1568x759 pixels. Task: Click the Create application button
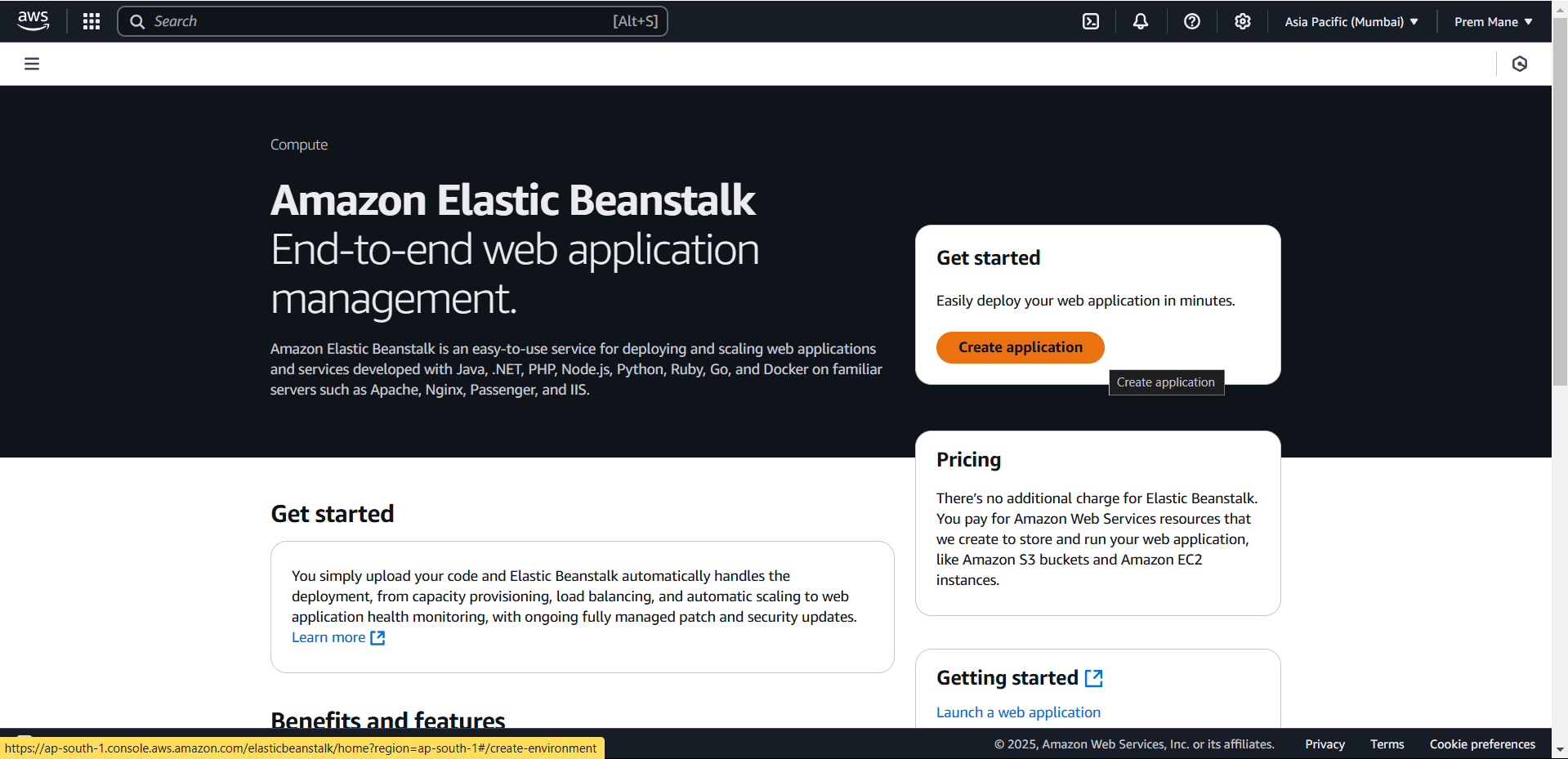click(x=1021, y=347)
